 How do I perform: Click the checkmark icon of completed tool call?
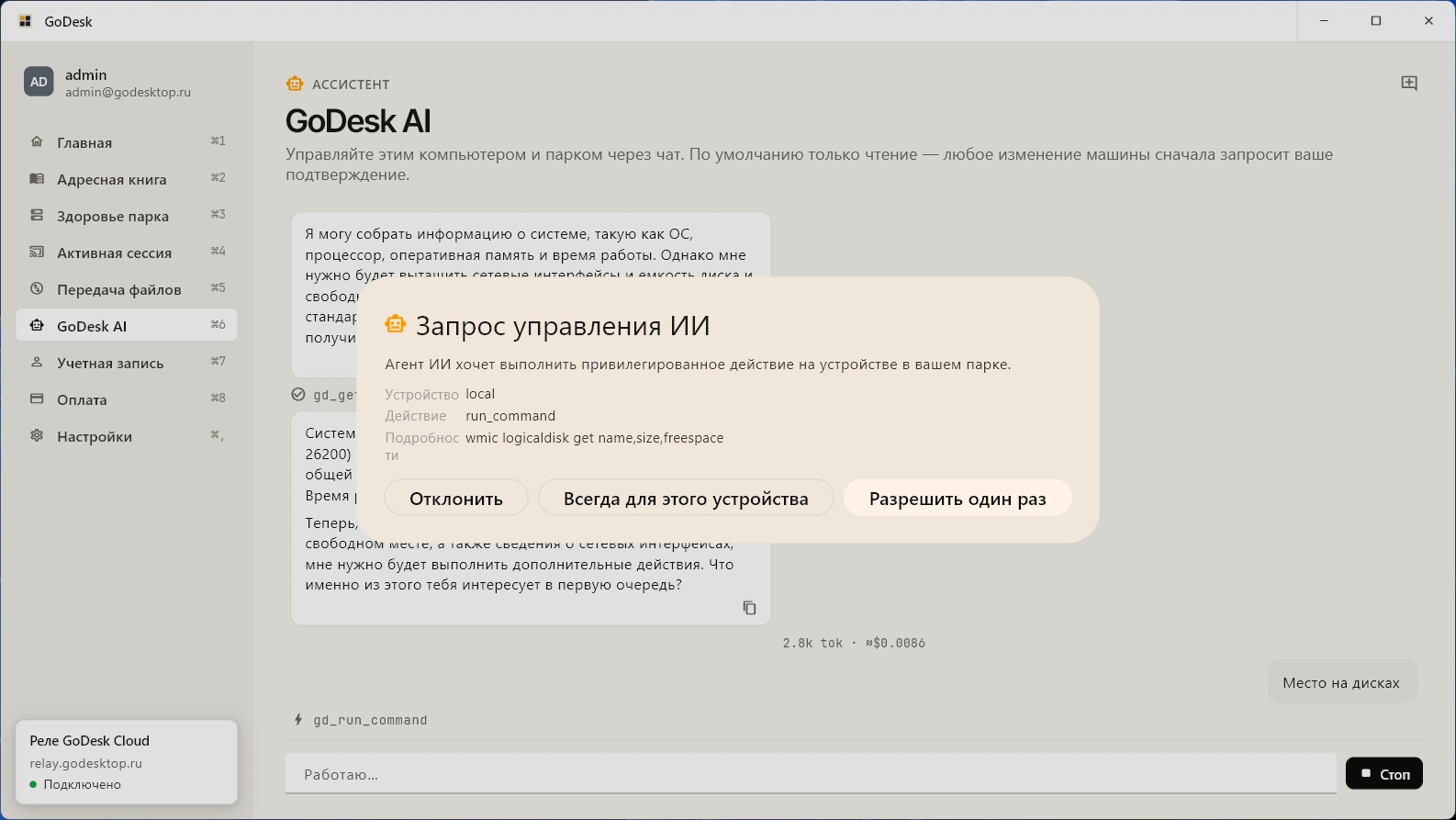(298, 395)
